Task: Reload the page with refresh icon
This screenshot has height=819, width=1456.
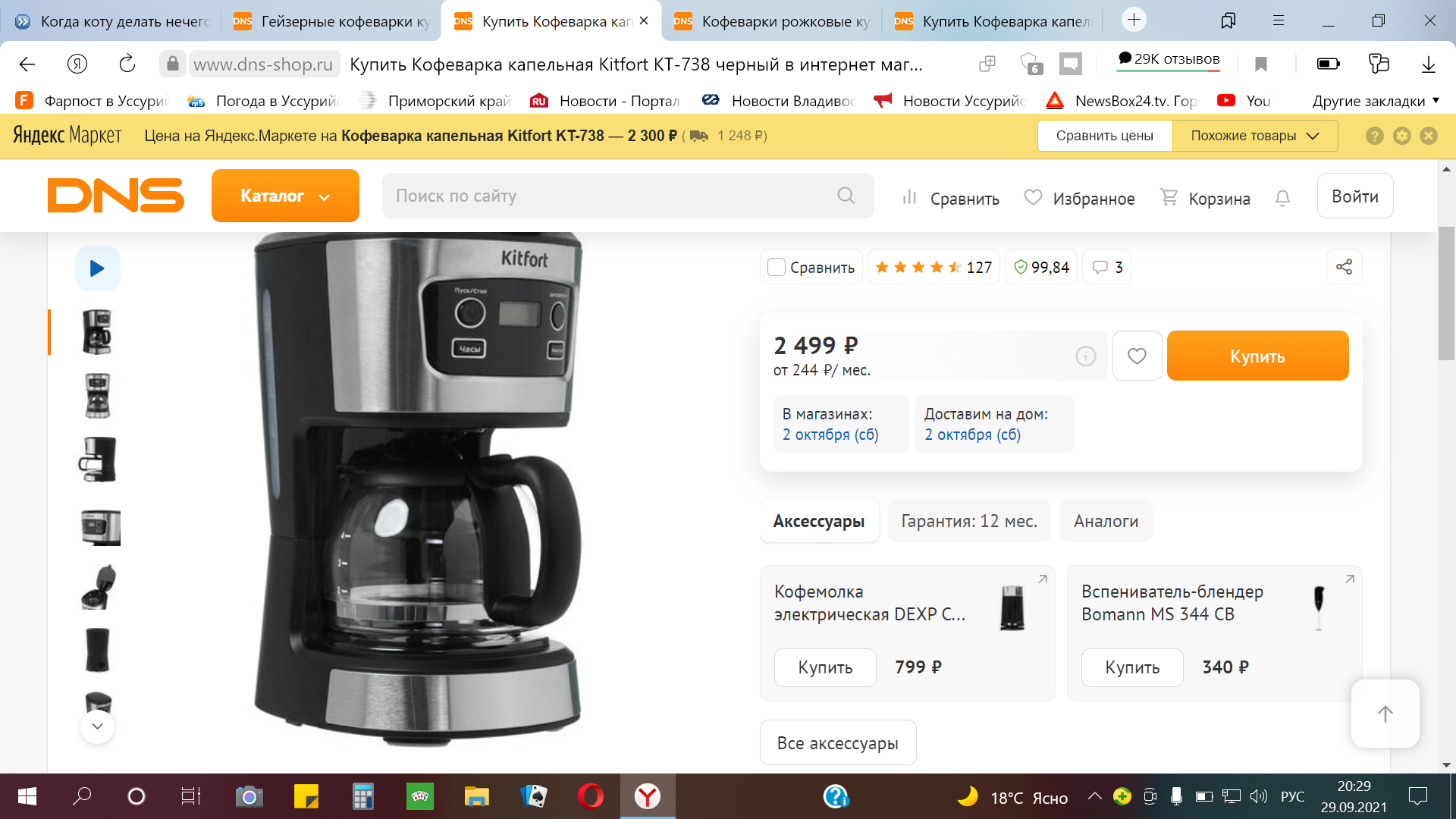Action: click(x=127, y=64)
